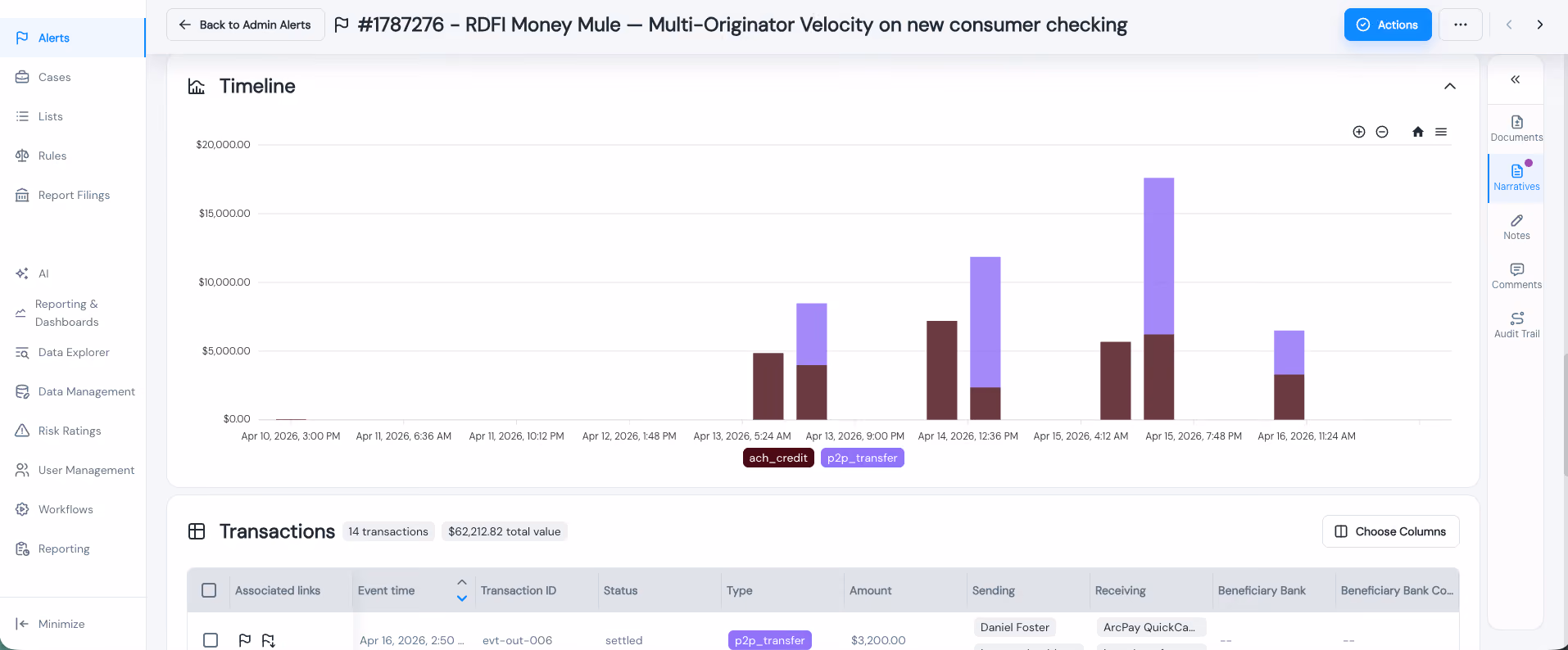
Task: Open Alerts in the sidebar
Action: 72,38
